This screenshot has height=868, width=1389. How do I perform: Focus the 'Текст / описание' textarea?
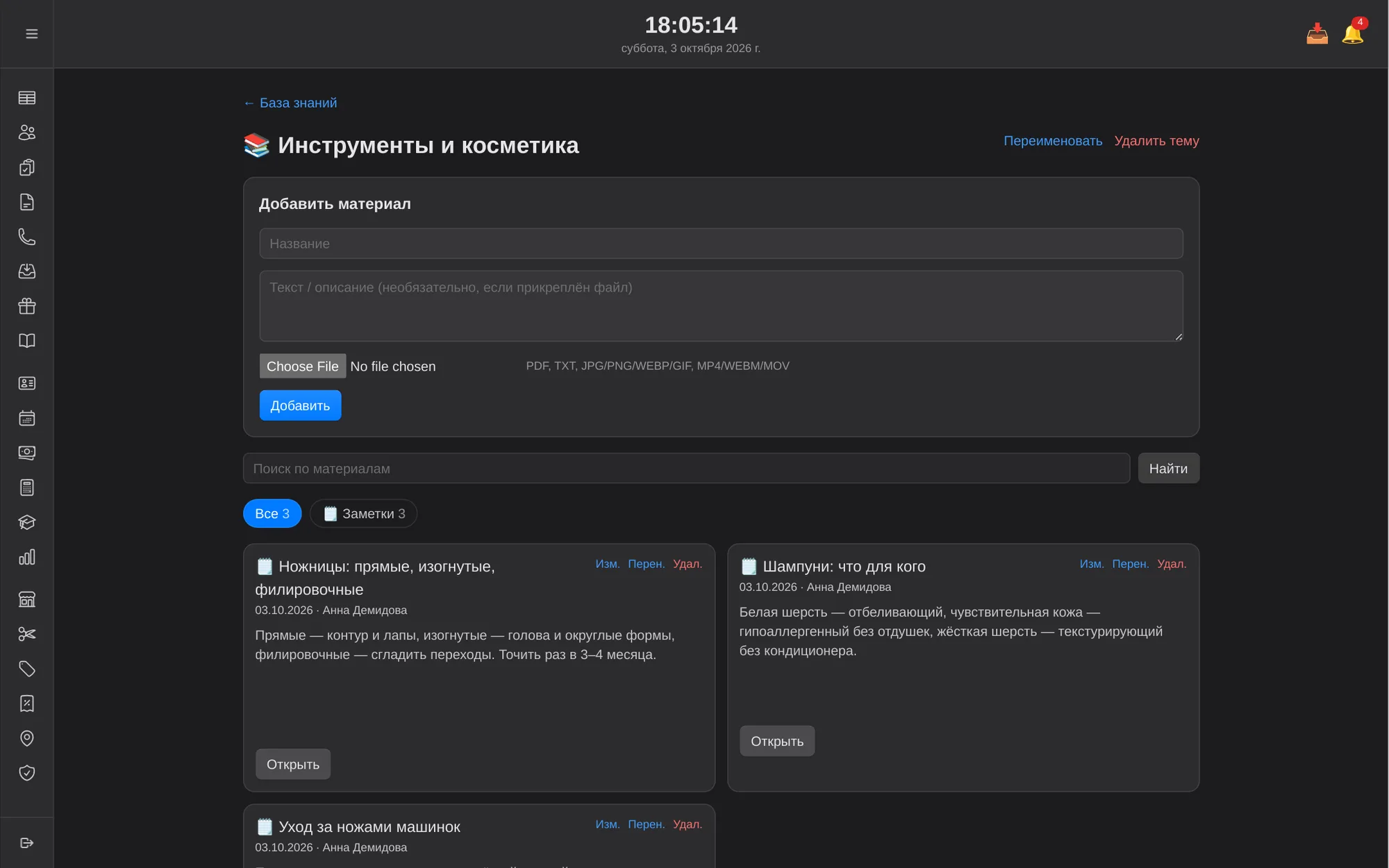click(x=721, y=306)
